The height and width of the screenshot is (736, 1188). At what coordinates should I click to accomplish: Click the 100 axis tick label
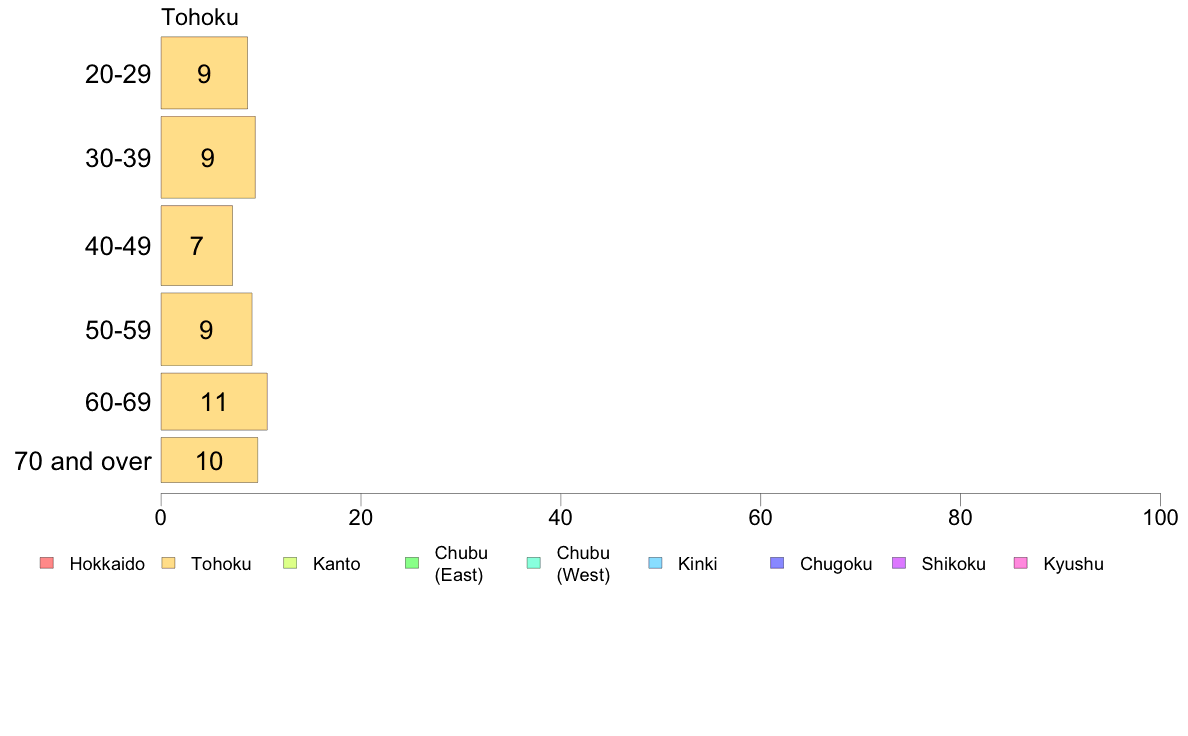click(1160, 518)
